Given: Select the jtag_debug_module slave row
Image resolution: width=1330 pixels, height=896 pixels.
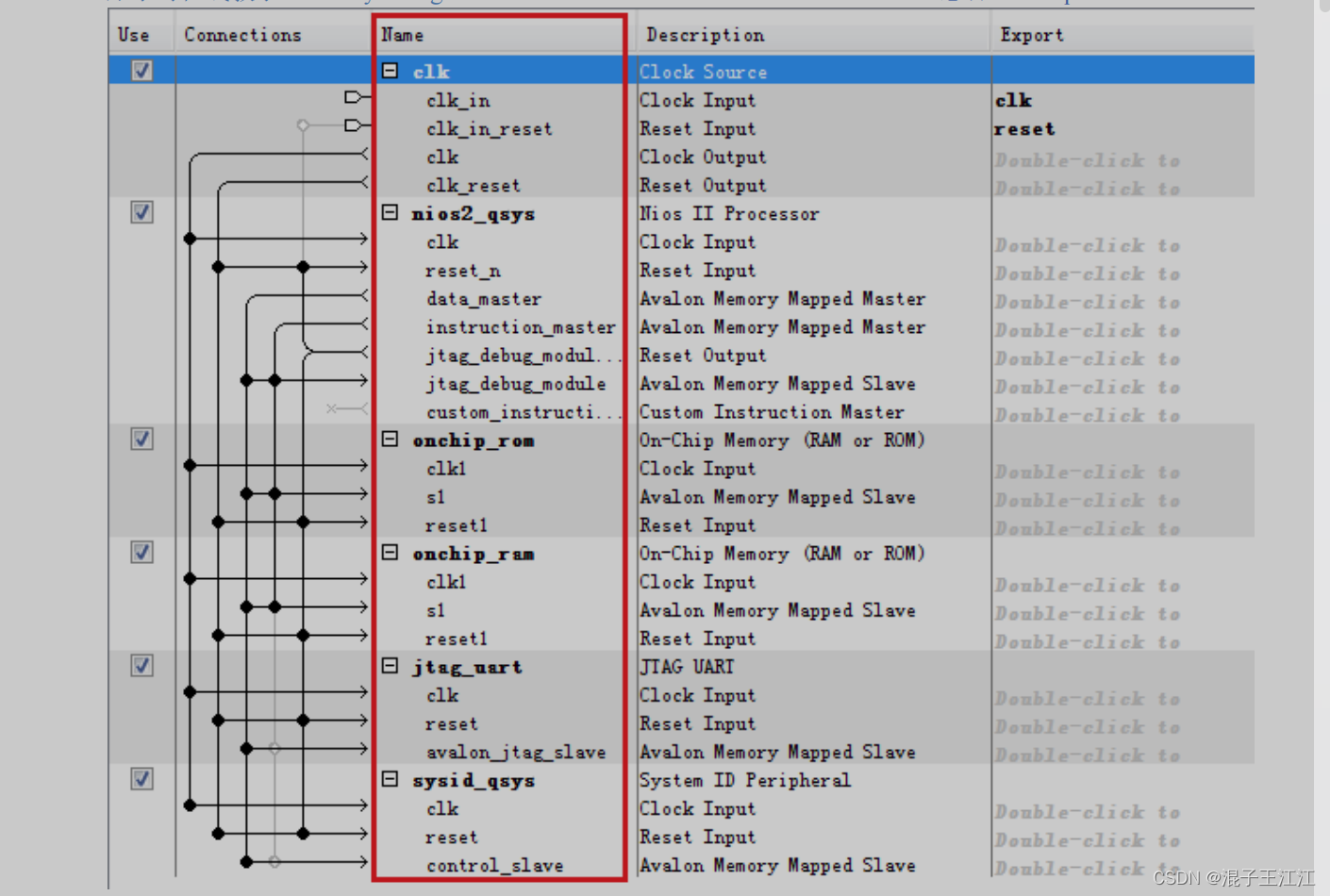Looking at the screenshot, I should point(516,384).
